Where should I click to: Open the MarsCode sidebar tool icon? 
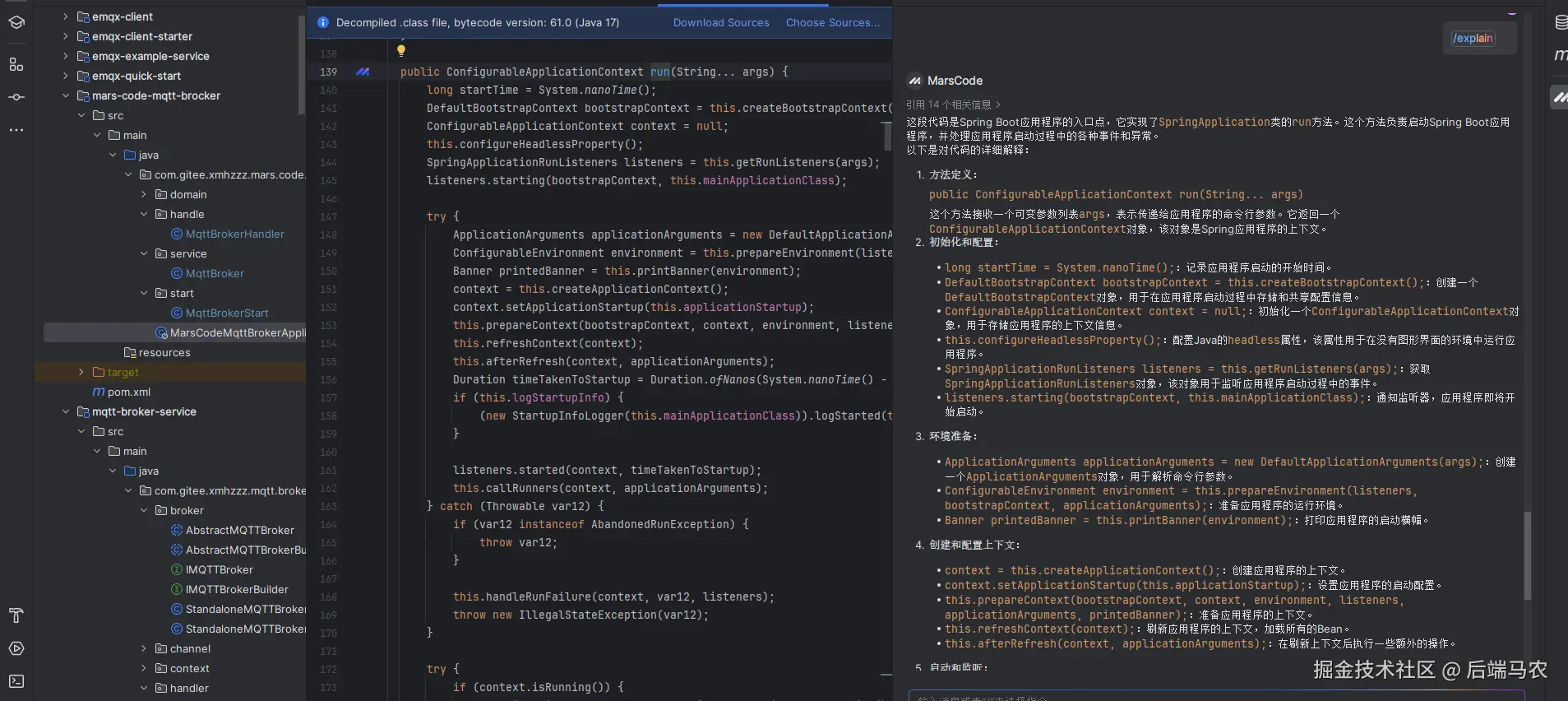click(x=1560, y=97)
